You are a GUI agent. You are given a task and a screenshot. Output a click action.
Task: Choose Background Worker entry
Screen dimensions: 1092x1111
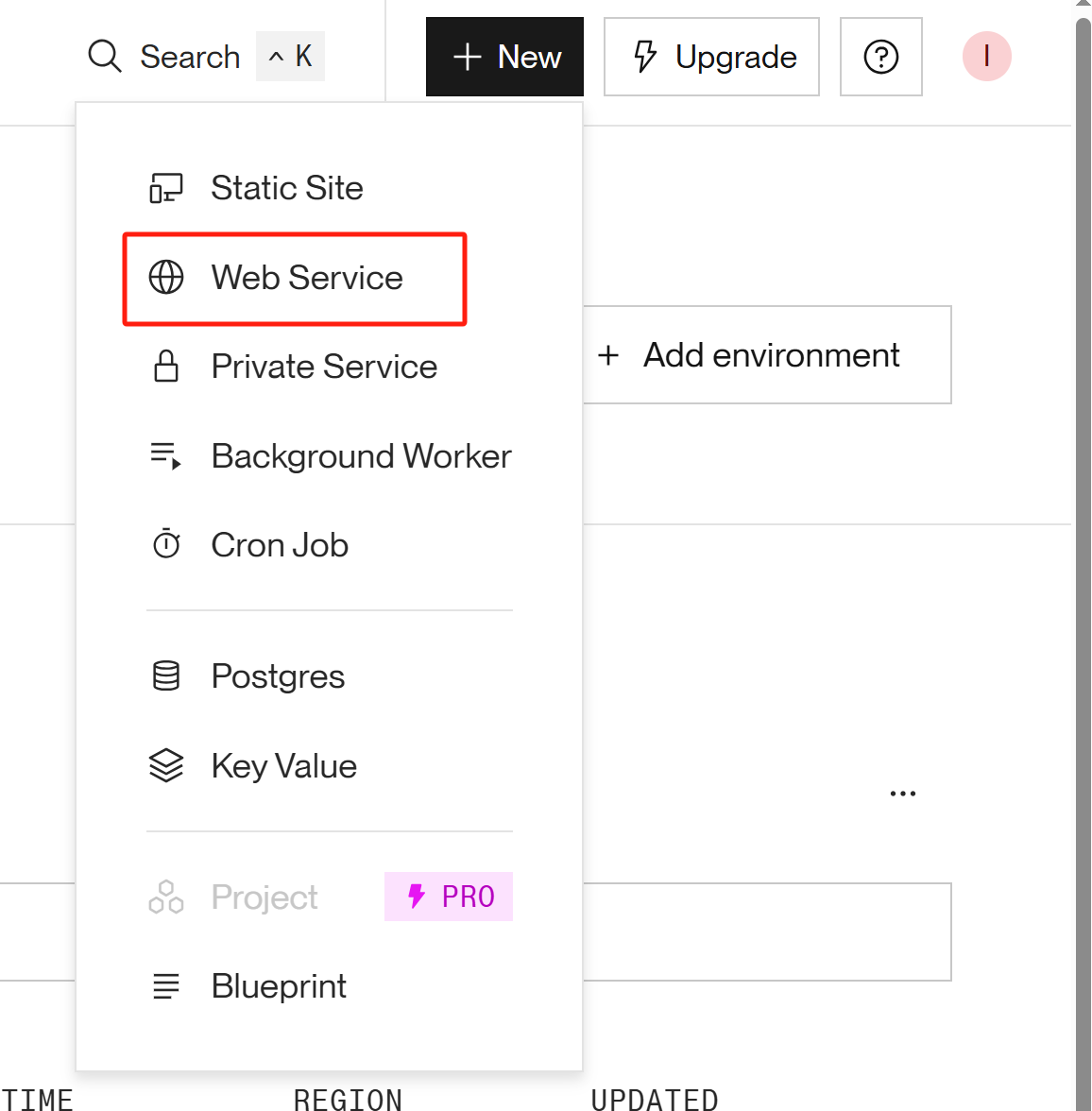[330, 456]
